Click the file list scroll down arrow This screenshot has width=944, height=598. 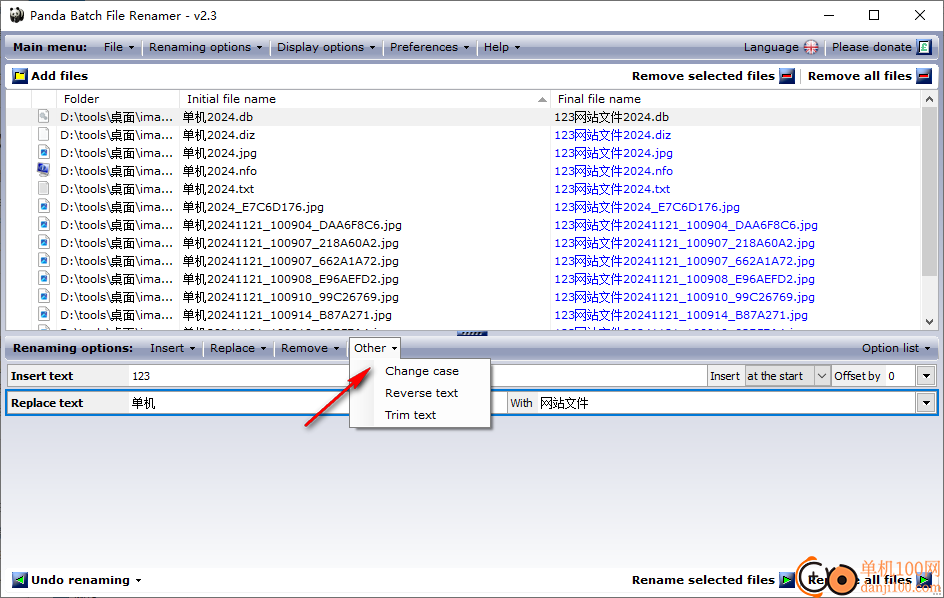coord(929,322)
